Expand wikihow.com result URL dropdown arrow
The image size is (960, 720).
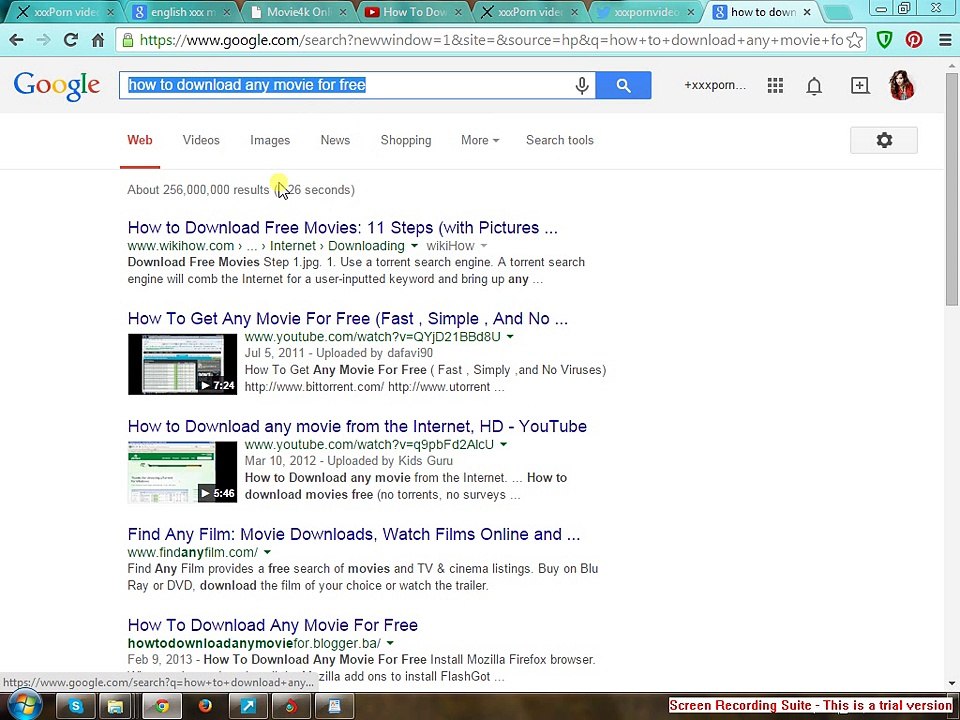[414, 246]
